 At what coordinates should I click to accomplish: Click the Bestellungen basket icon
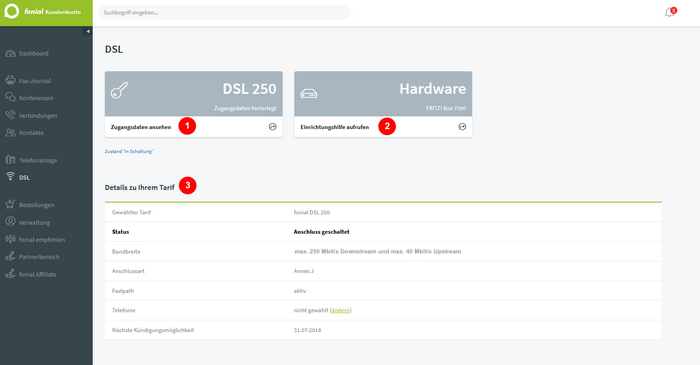click(10, 204)
